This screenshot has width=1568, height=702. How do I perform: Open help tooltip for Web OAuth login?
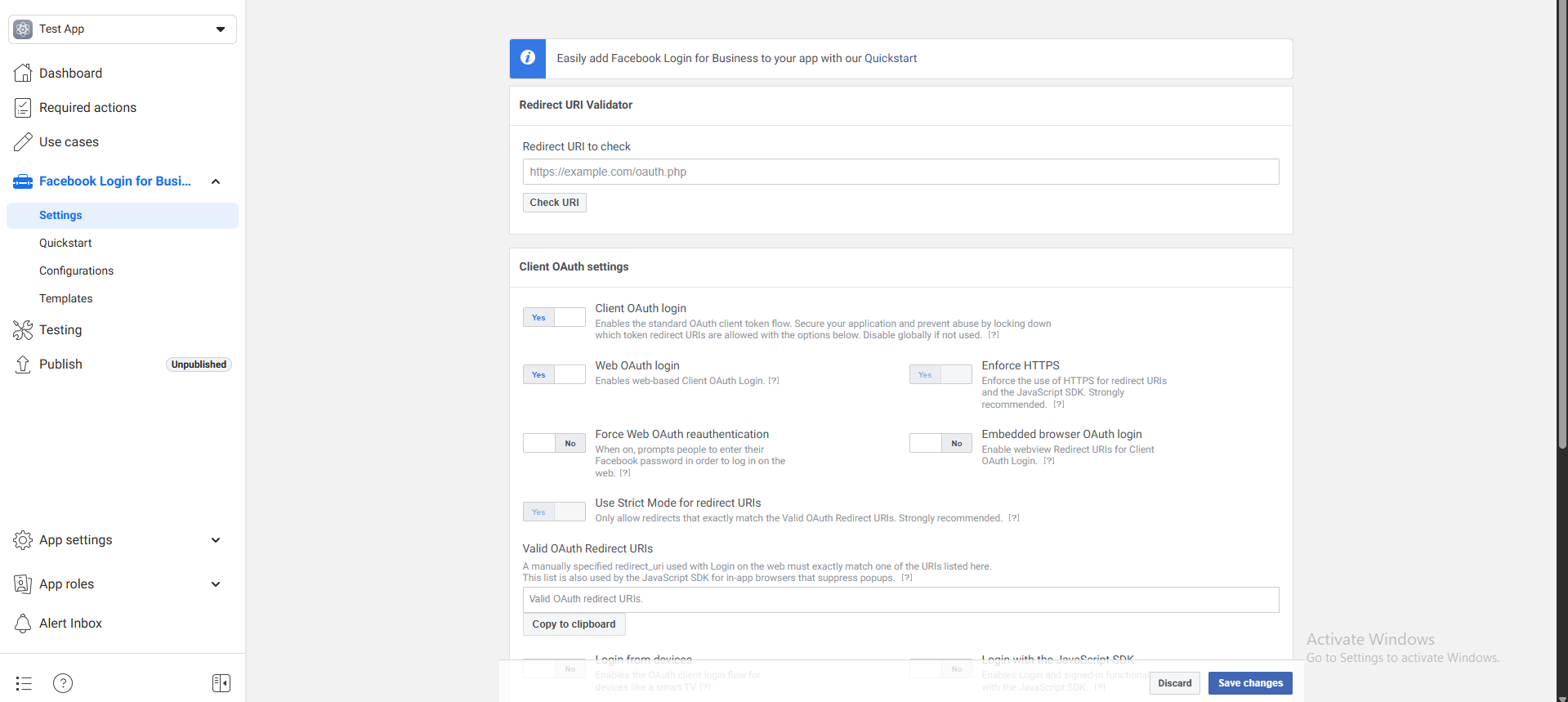(774, 381)
